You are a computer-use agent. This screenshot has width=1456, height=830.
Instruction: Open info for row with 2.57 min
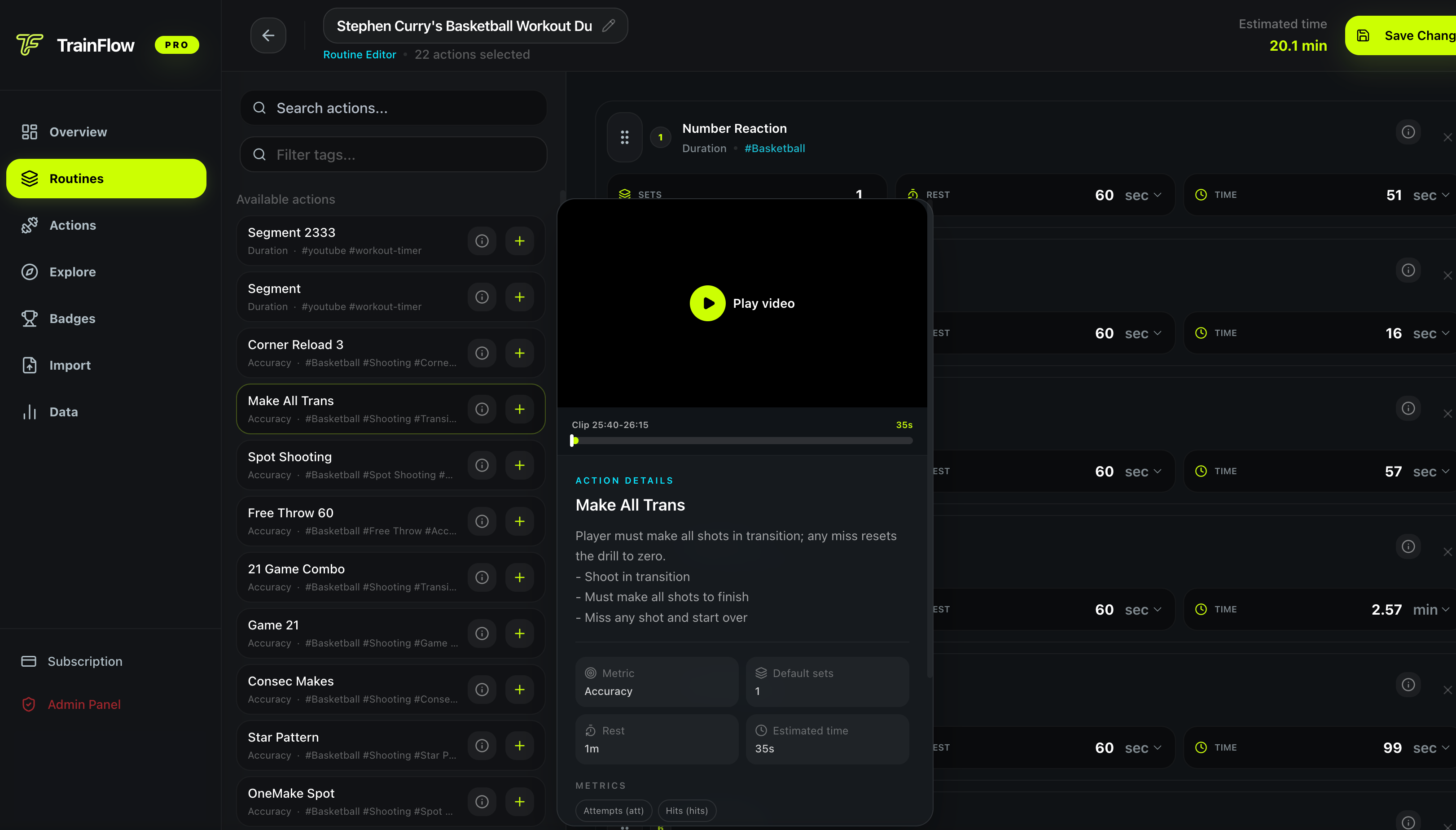coord(1408,547)
